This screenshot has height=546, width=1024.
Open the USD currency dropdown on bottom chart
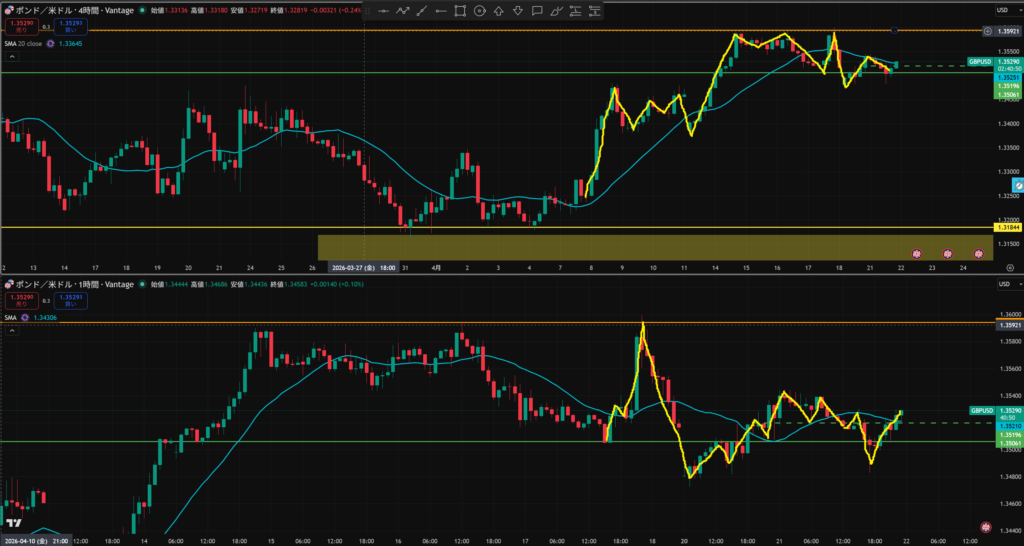(1001, 286)
